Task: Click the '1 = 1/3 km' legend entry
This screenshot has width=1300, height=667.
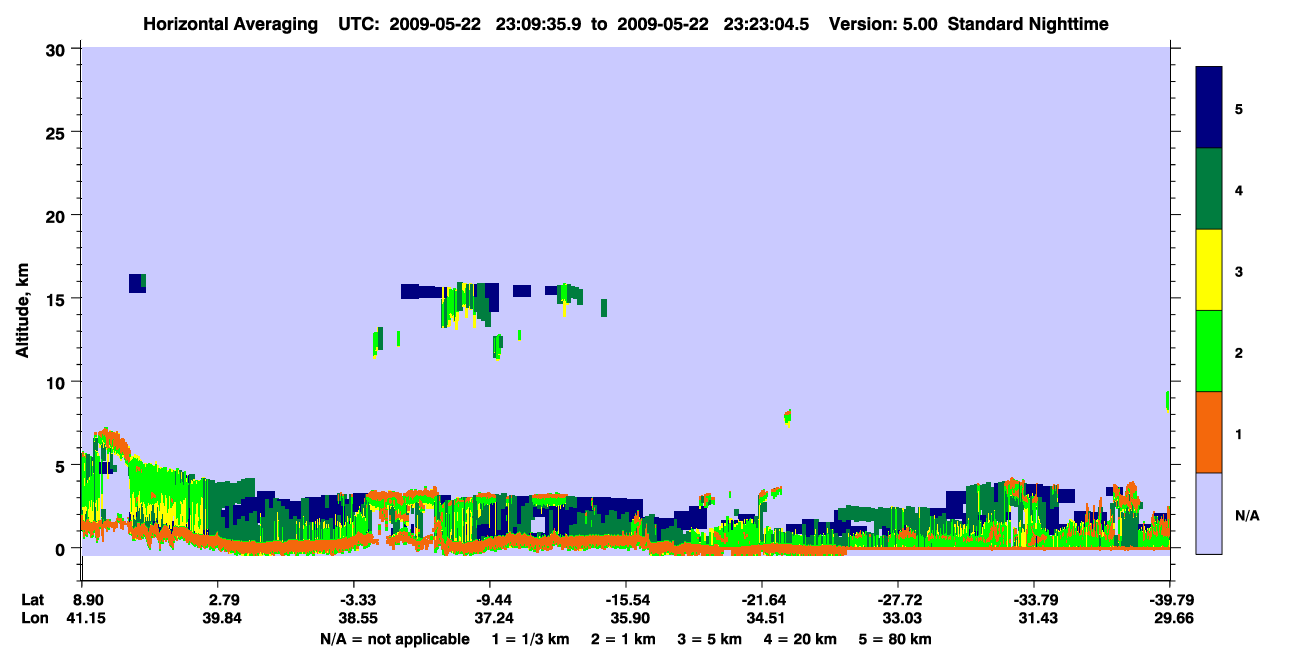Action: pyautogui.click(x=531, y=639)
